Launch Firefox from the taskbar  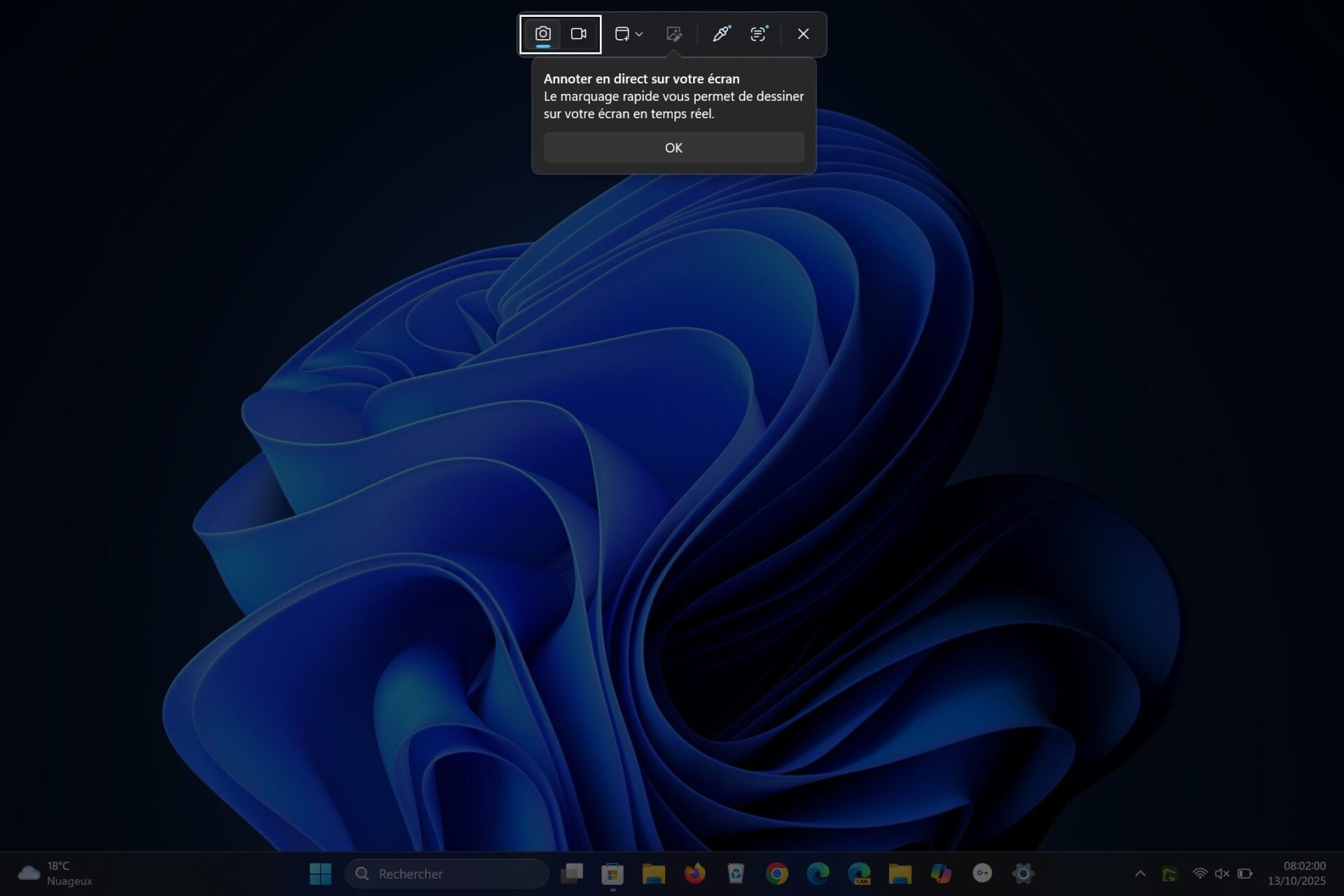pyautogui.click(x=694, y=874)
